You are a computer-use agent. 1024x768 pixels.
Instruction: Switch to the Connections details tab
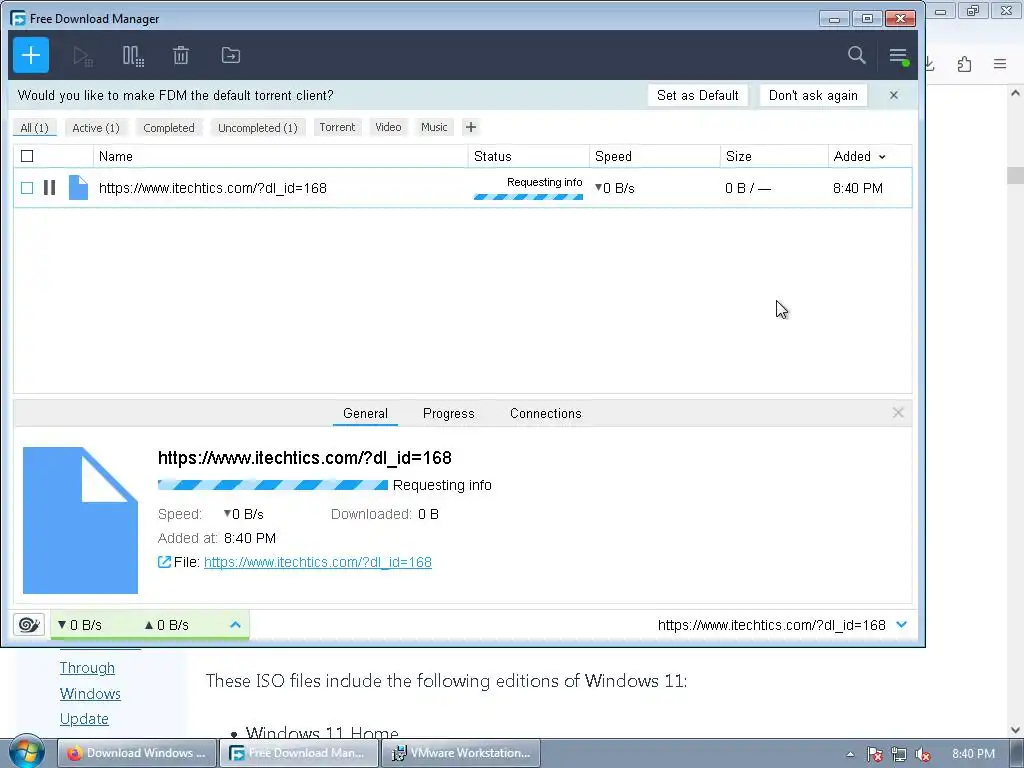pos(546,413)
